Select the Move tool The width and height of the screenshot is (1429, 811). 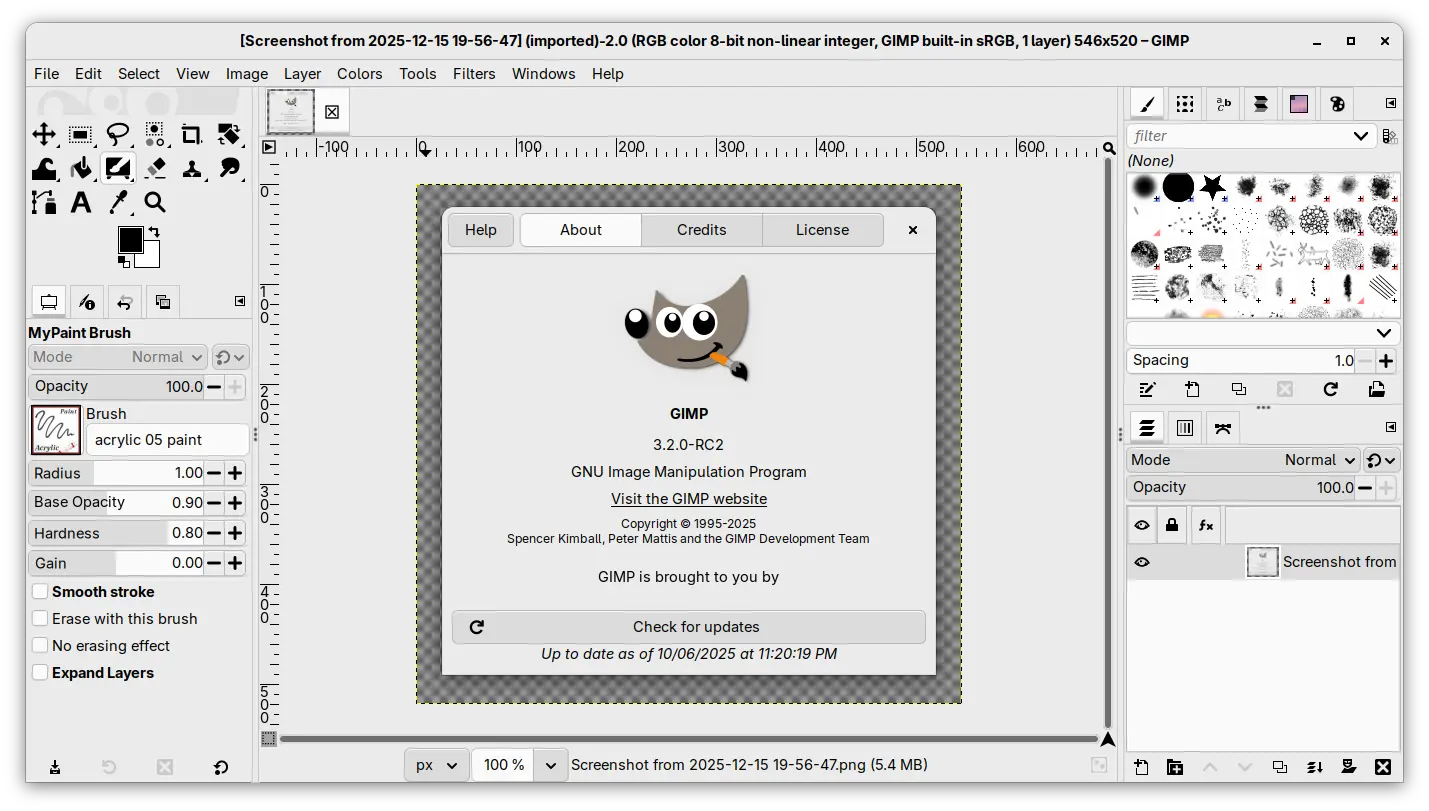[44, 134]
